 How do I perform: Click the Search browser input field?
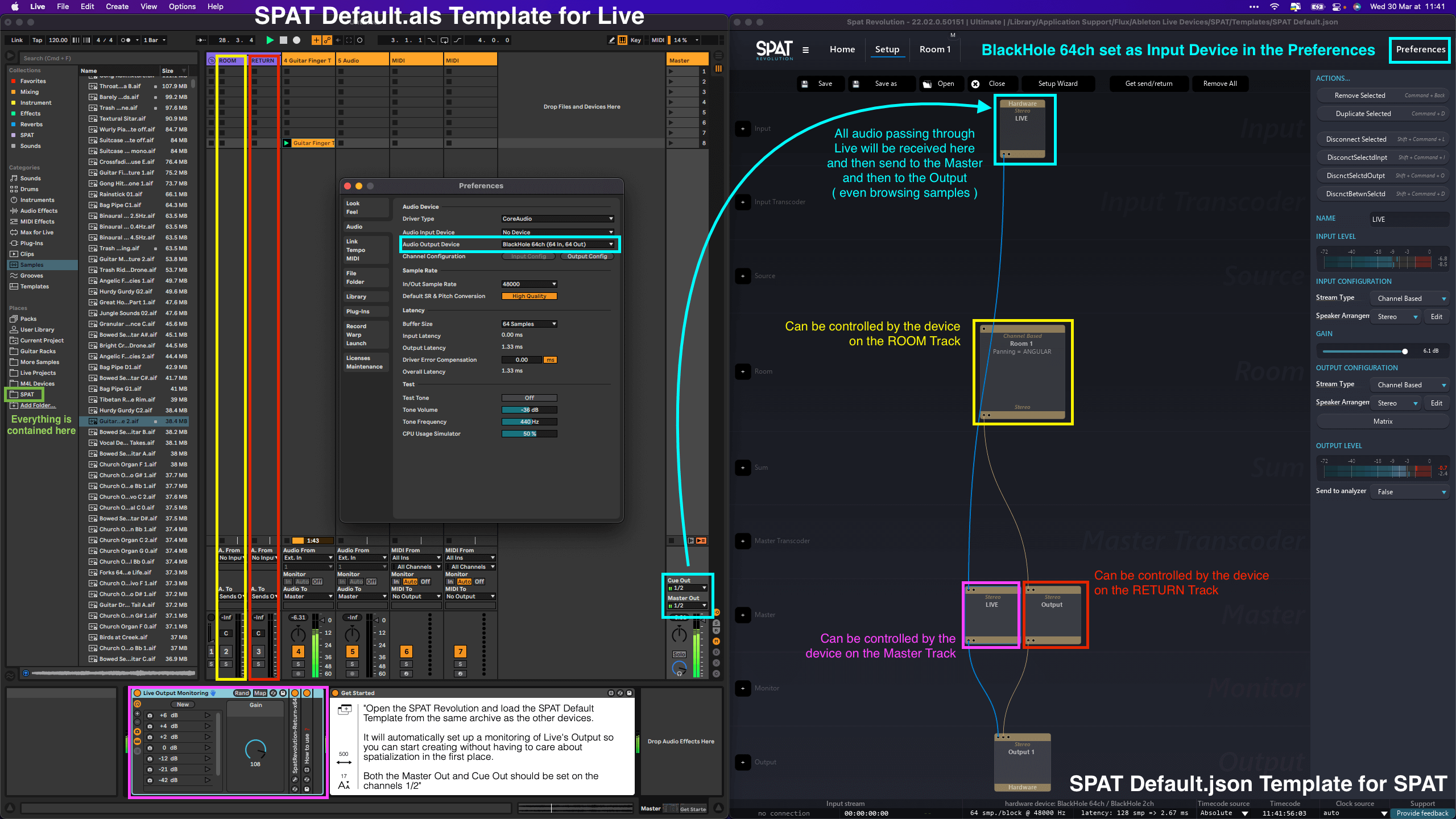tap(108, 58)
